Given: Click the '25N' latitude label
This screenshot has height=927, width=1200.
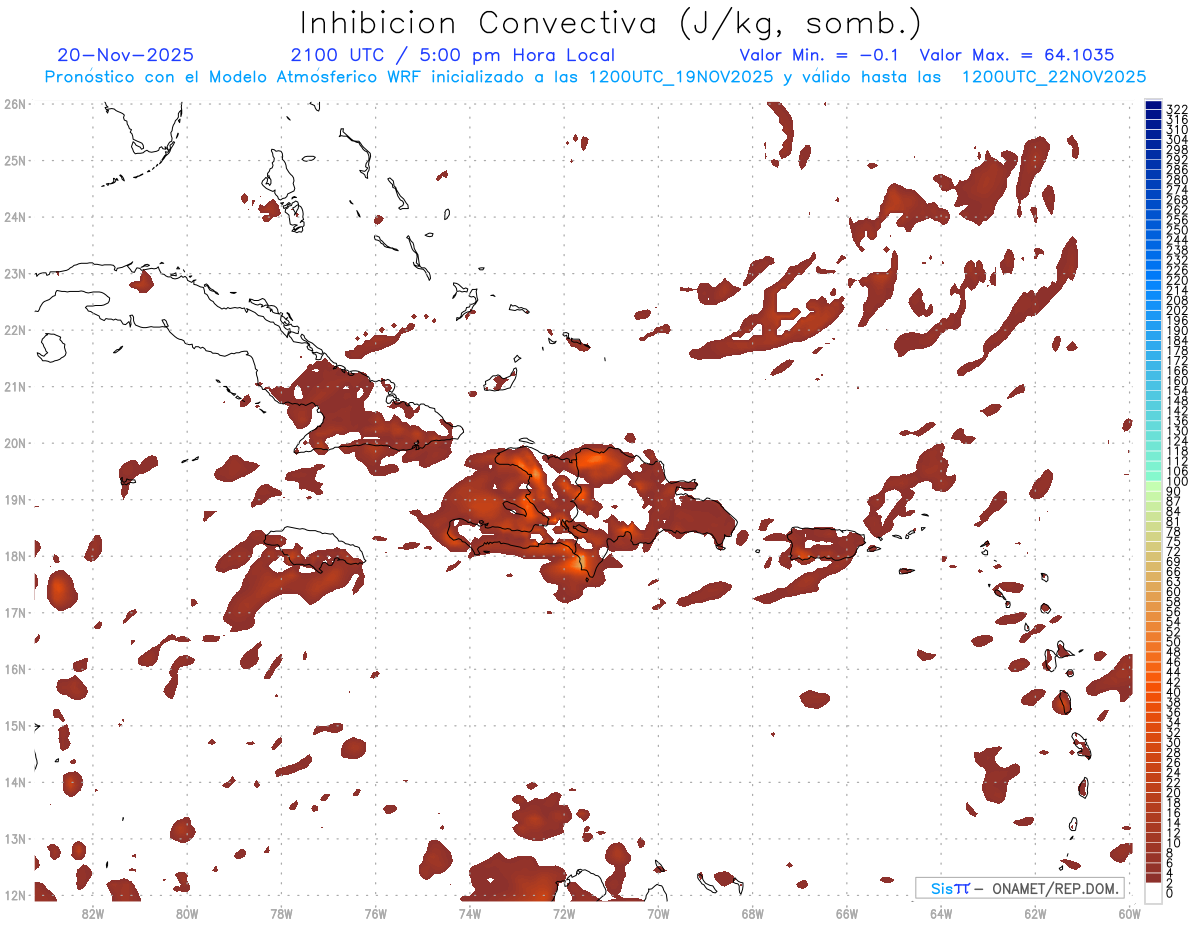Looking at the screenshot, I should coord(14,160).
